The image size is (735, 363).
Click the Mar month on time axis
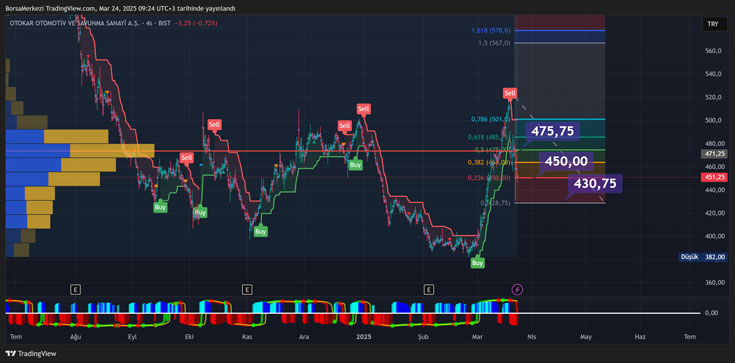coord(478,337)
